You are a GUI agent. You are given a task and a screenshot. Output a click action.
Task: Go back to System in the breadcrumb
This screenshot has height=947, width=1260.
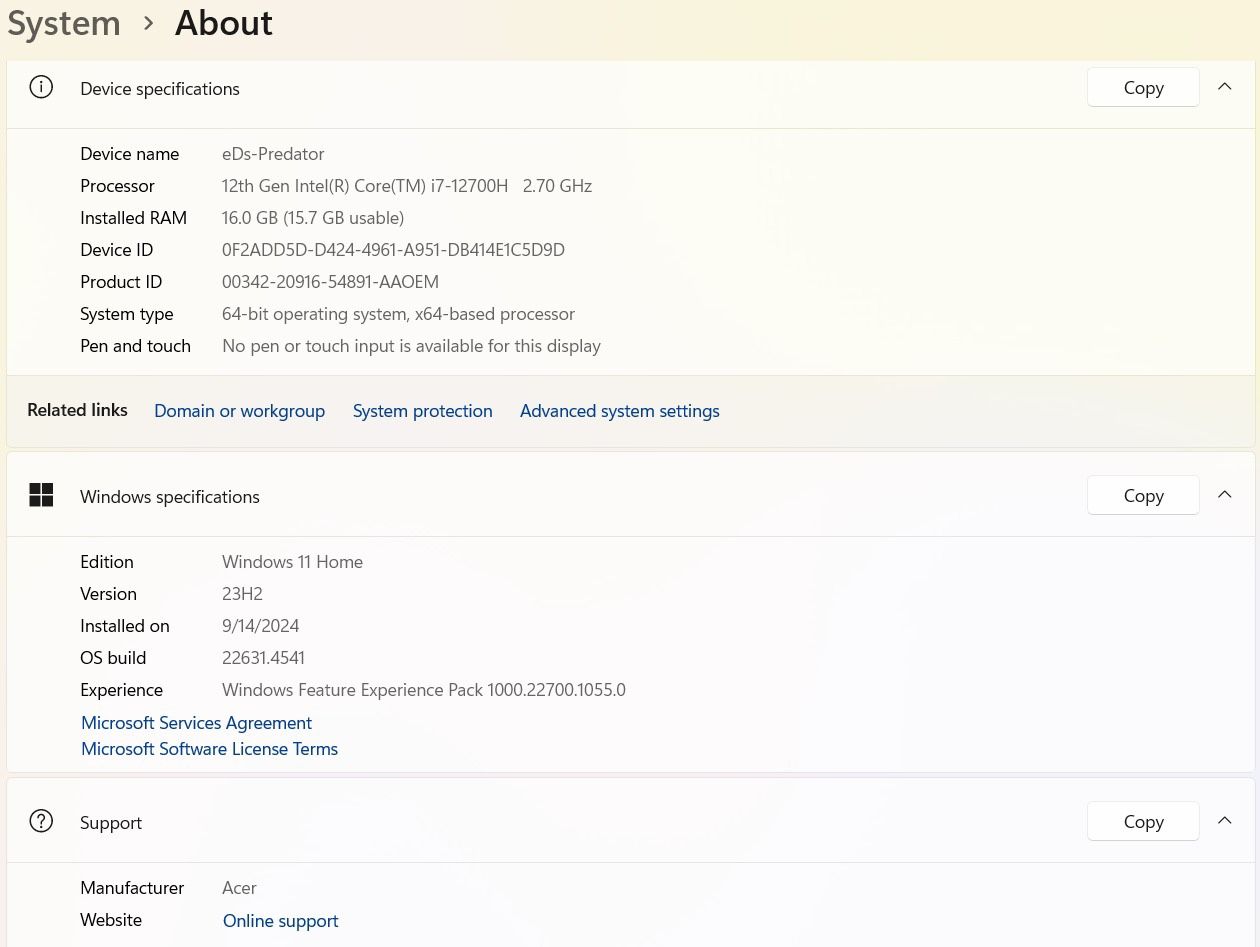[x=64, y=23]
